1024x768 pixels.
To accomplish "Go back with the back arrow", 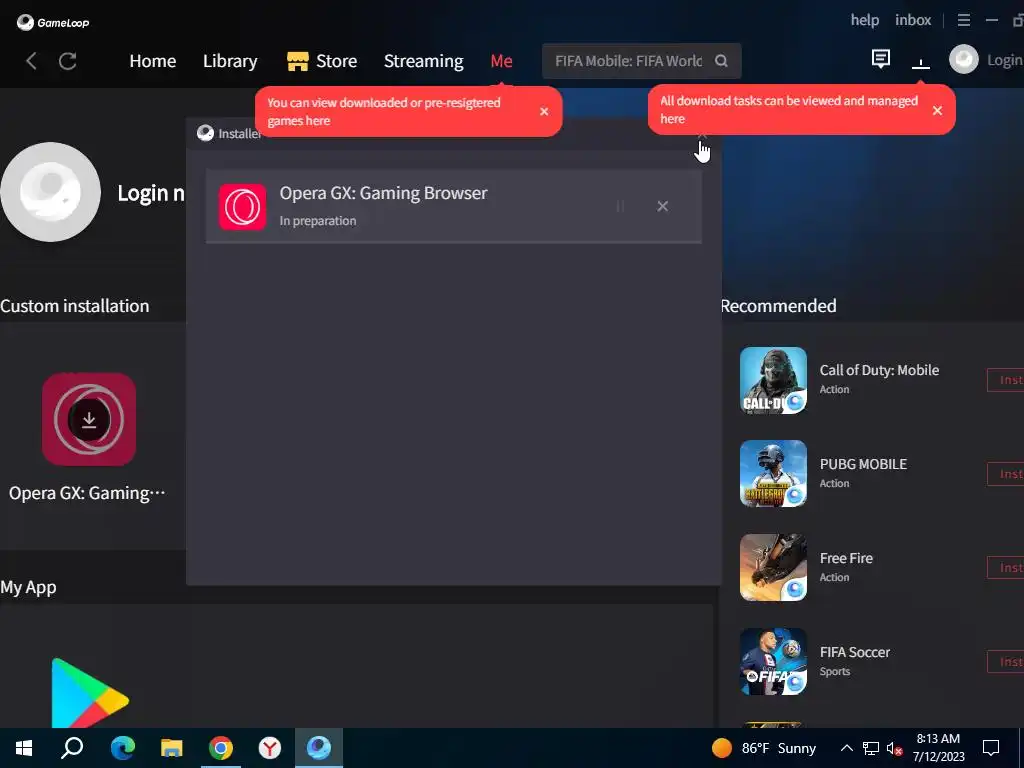I will pos(31,61).
